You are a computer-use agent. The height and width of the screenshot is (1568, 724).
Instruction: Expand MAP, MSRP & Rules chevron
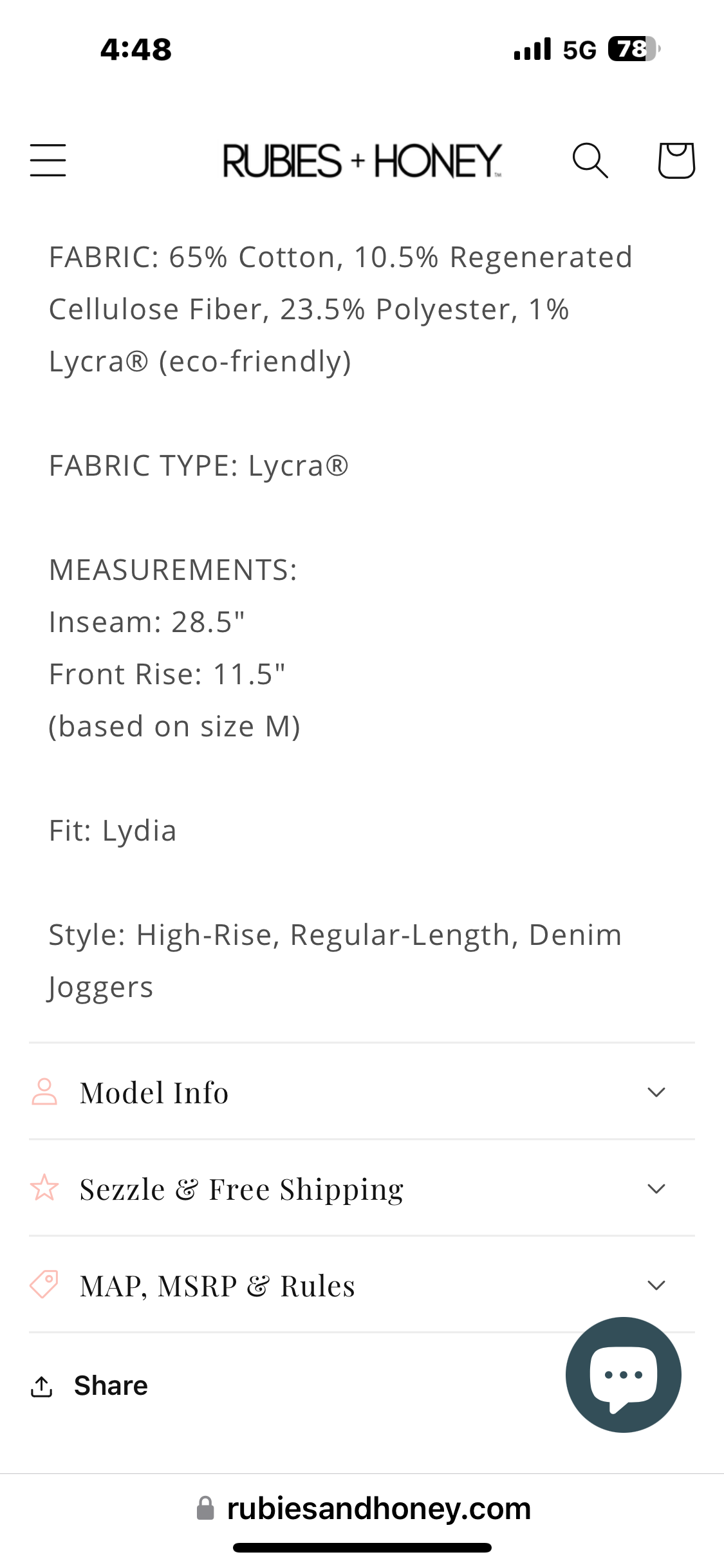tap(656, 1285)
